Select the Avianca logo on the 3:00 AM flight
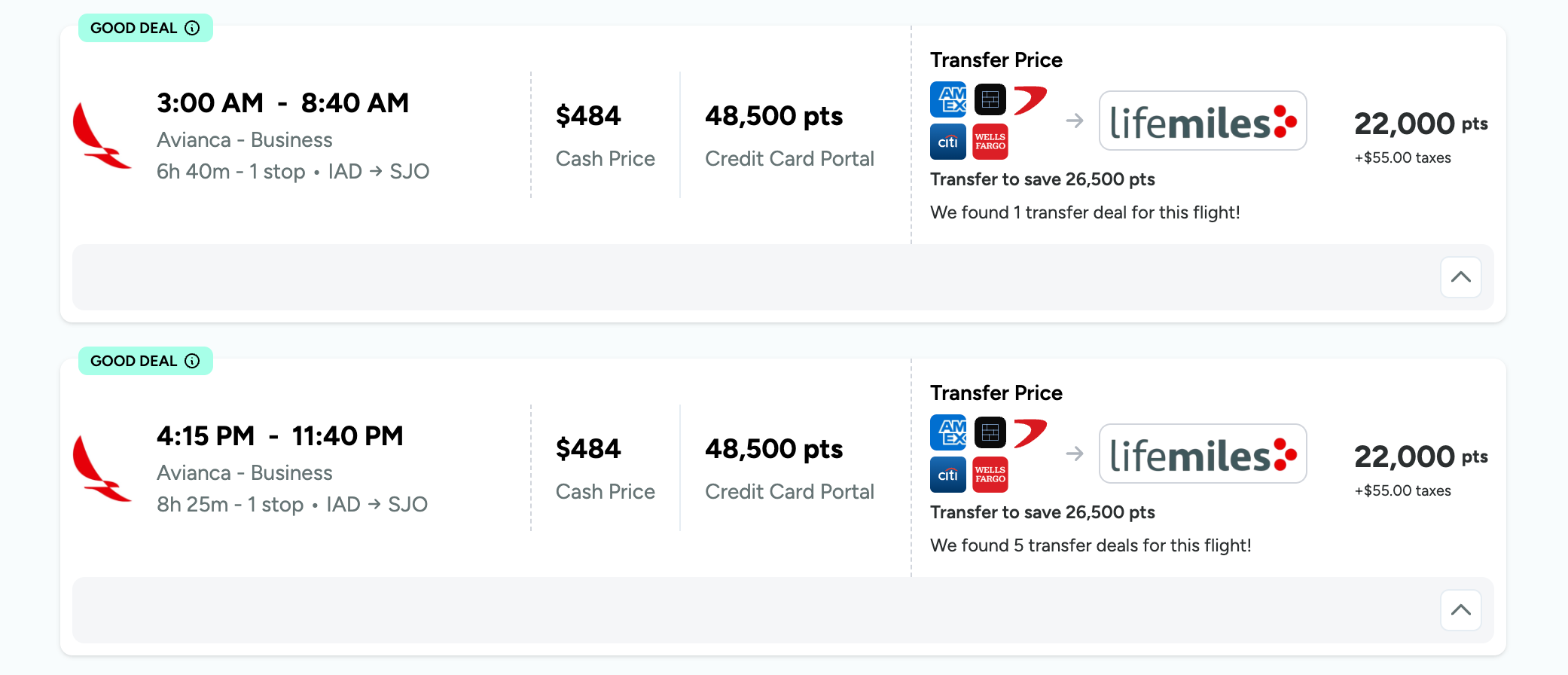 click(102, 136)
